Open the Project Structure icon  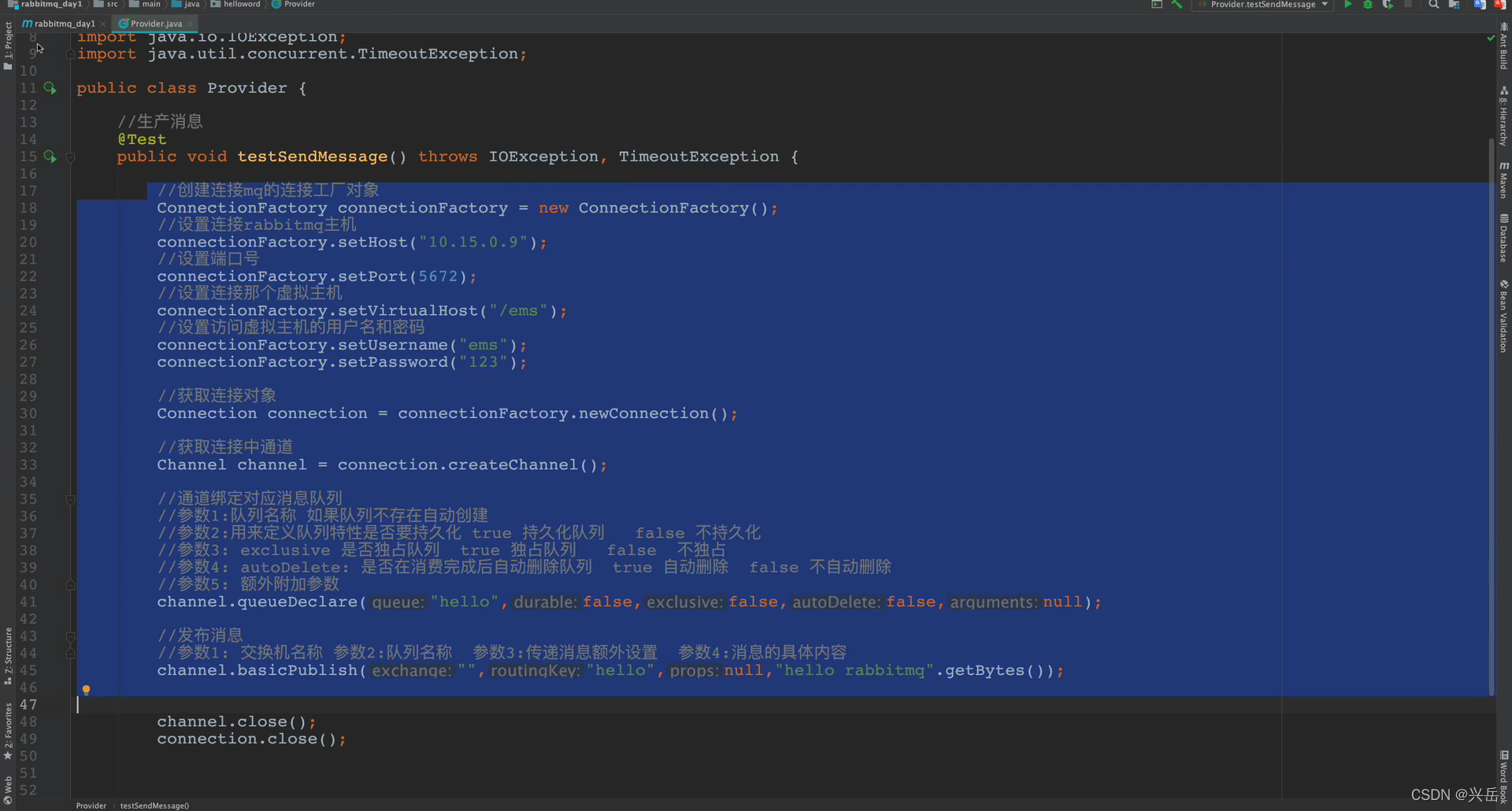pyautogui.click(x=1455, y=5)
